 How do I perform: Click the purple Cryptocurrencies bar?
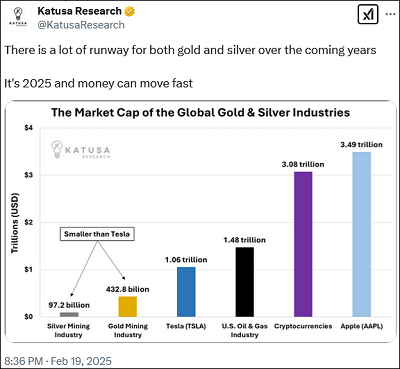pos(303,244)
